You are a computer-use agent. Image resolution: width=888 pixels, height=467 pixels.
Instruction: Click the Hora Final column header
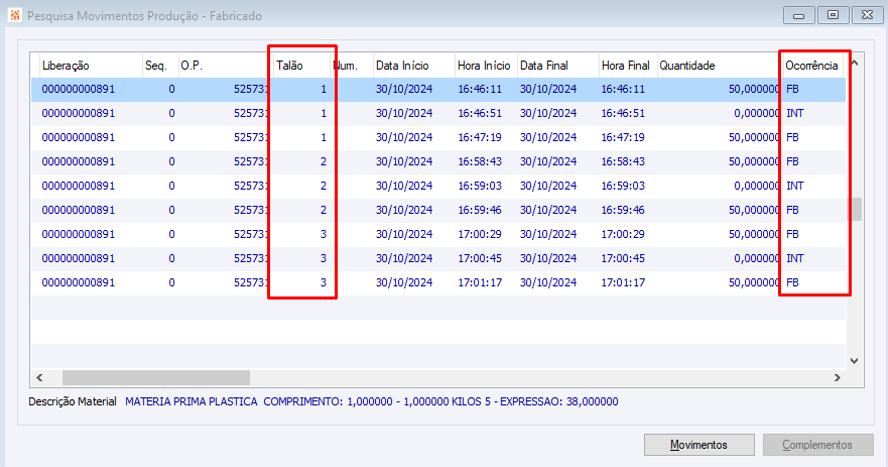pos(628,66)
